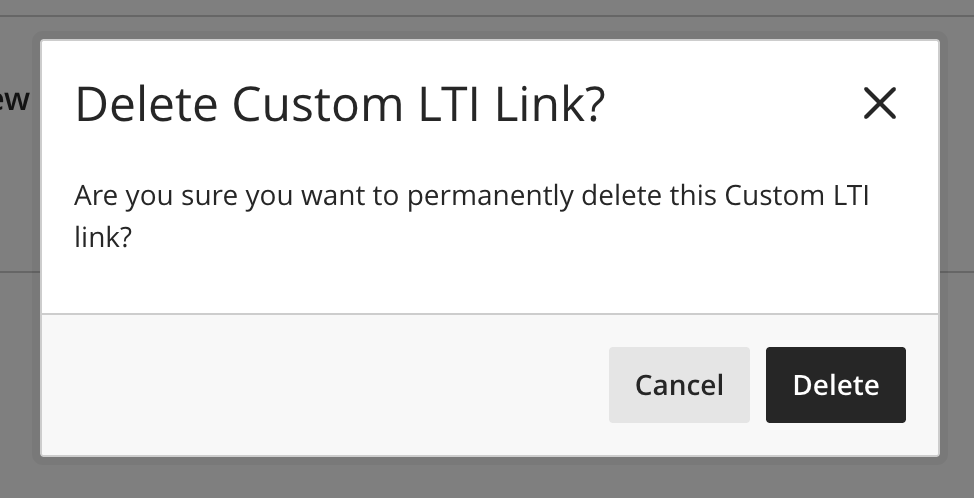The width and height of the screenshot is (974, 498).
Task: Close the Delete Custom LTI Link dialog
Action: 879,103
